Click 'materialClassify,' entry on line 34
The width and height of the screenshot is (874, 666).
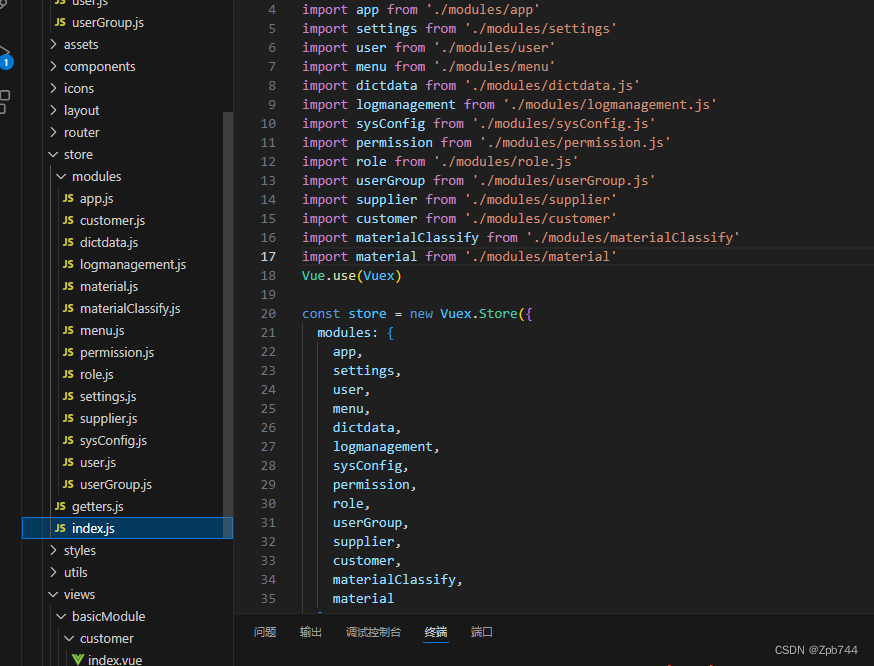[398, 580]
